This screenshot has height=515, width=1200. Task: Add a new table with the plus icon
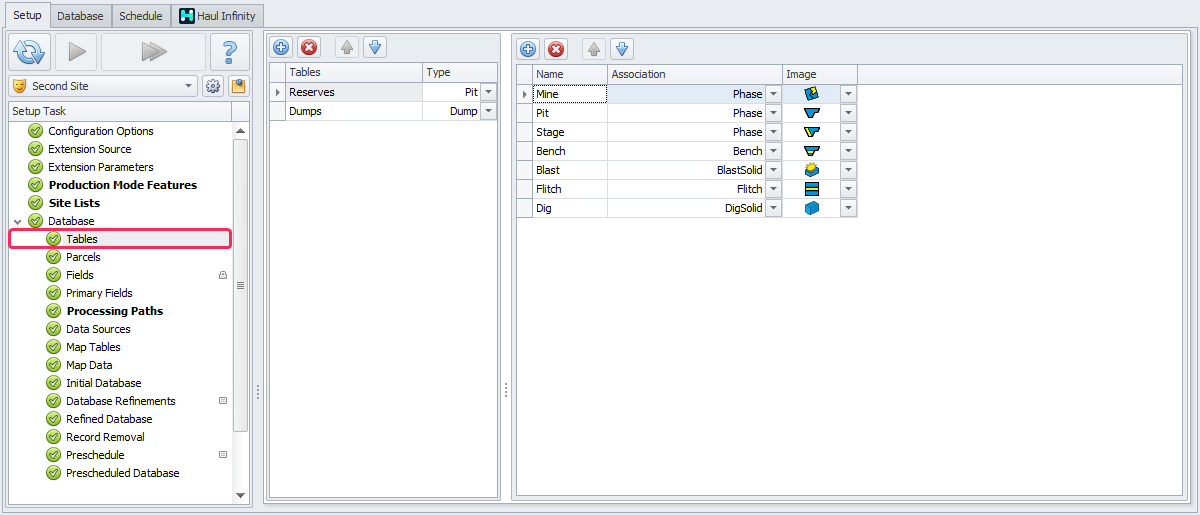pyautogui.click(x=282, y=47)
